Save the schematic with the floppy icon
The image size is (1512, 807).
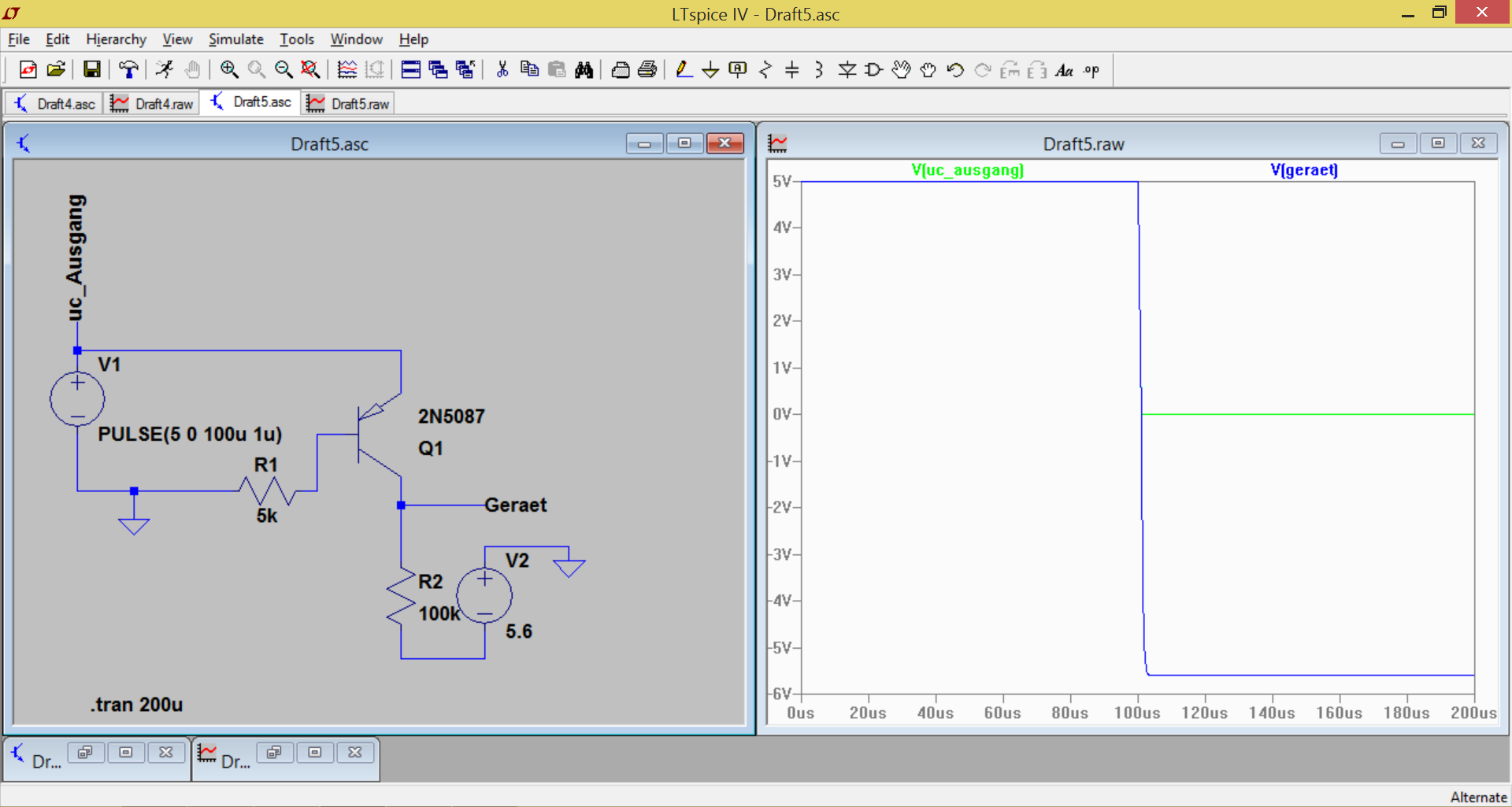(x=92, y=70)
